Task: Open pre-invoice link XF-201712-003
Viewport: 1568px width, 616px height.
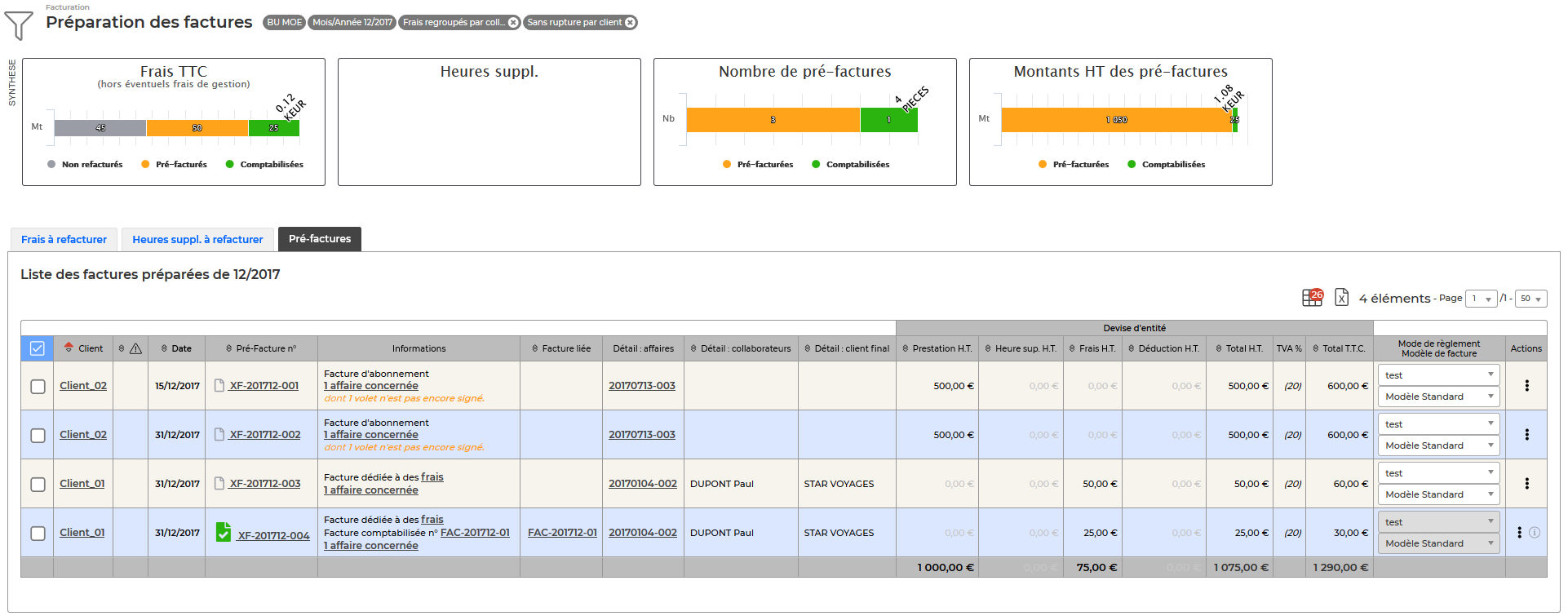Action: tap(265, 483)
